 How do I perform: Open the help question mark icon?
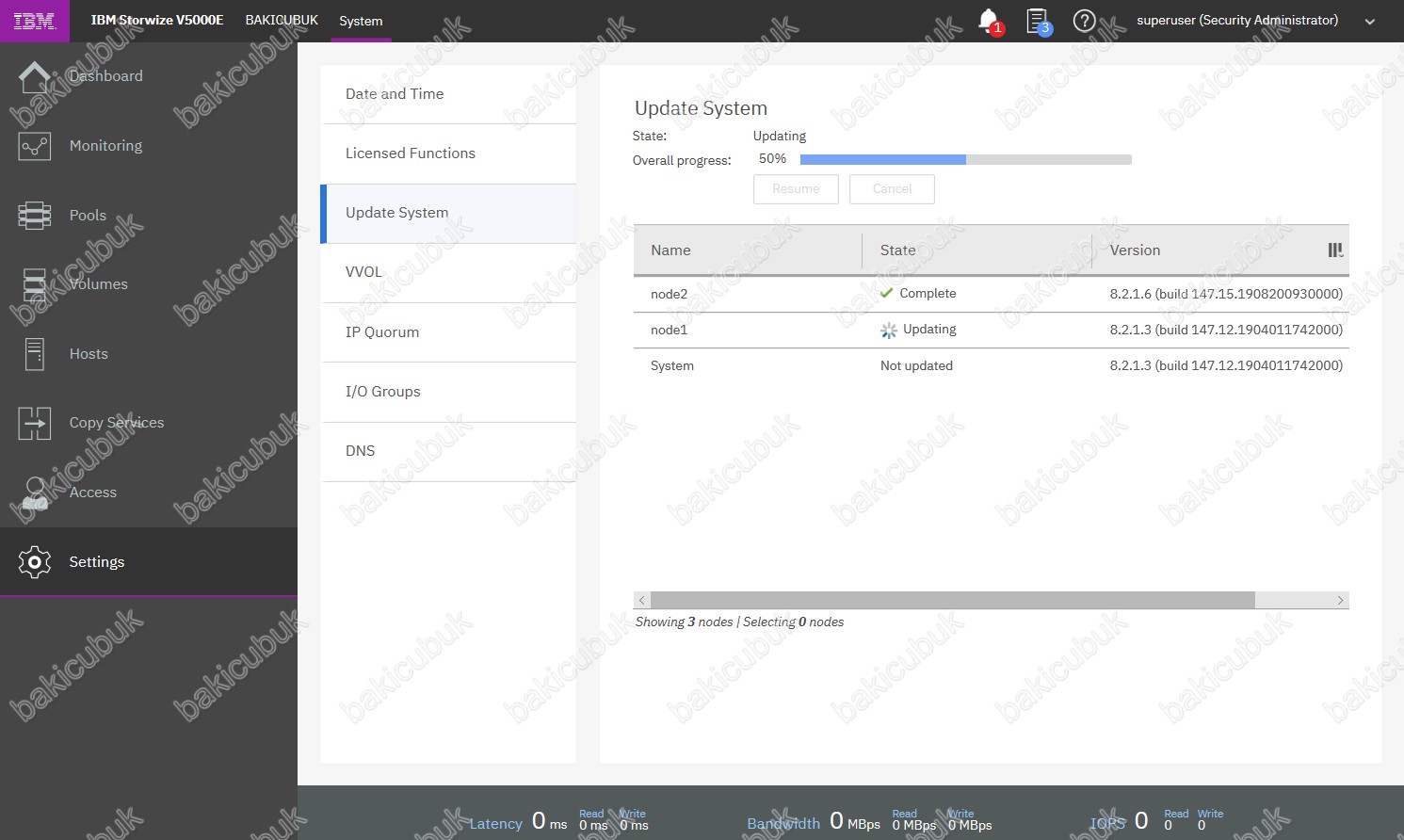[1085, 20]
